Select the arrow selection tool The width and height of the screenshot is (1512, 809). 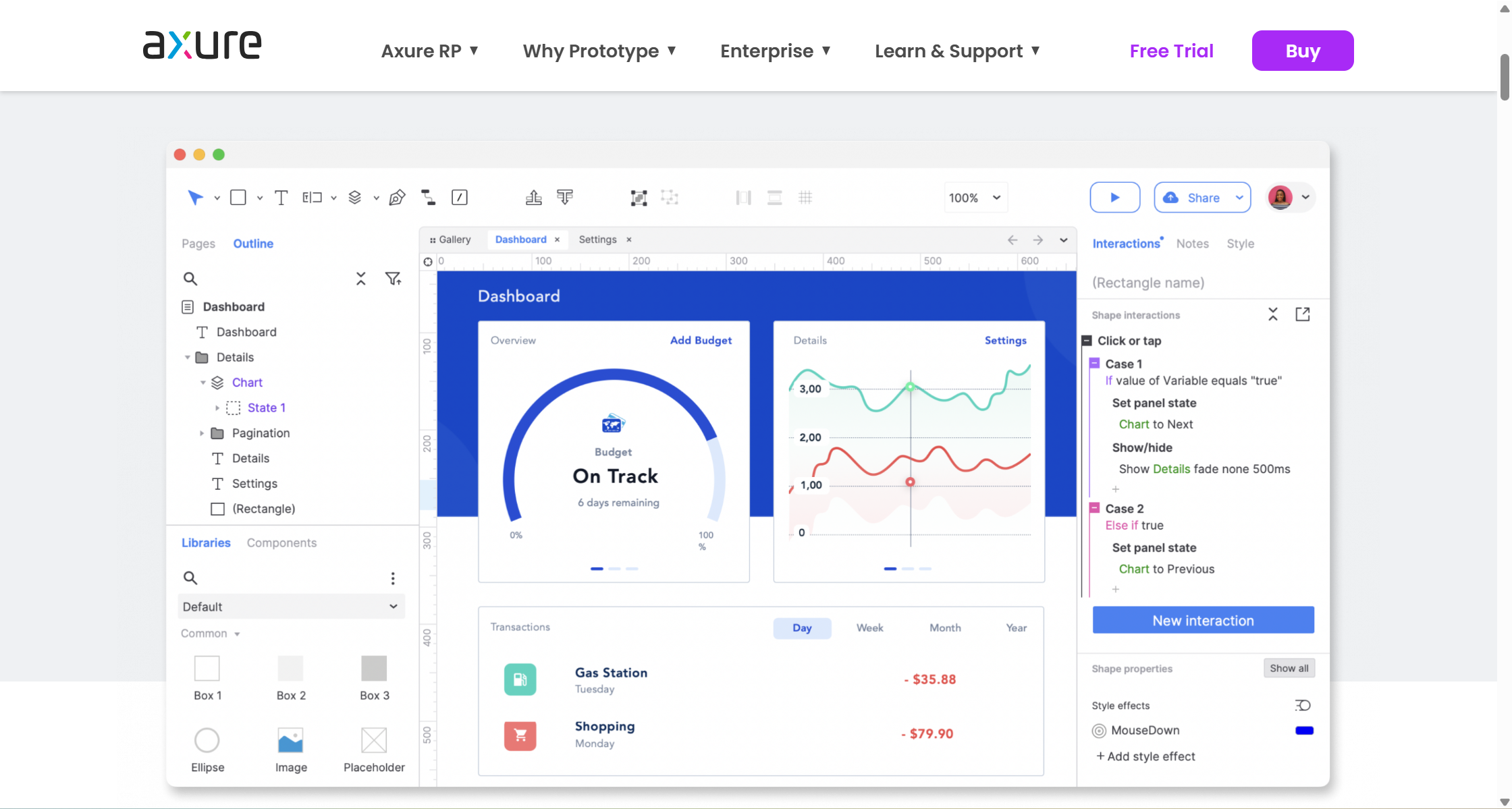tap(195, 197)
